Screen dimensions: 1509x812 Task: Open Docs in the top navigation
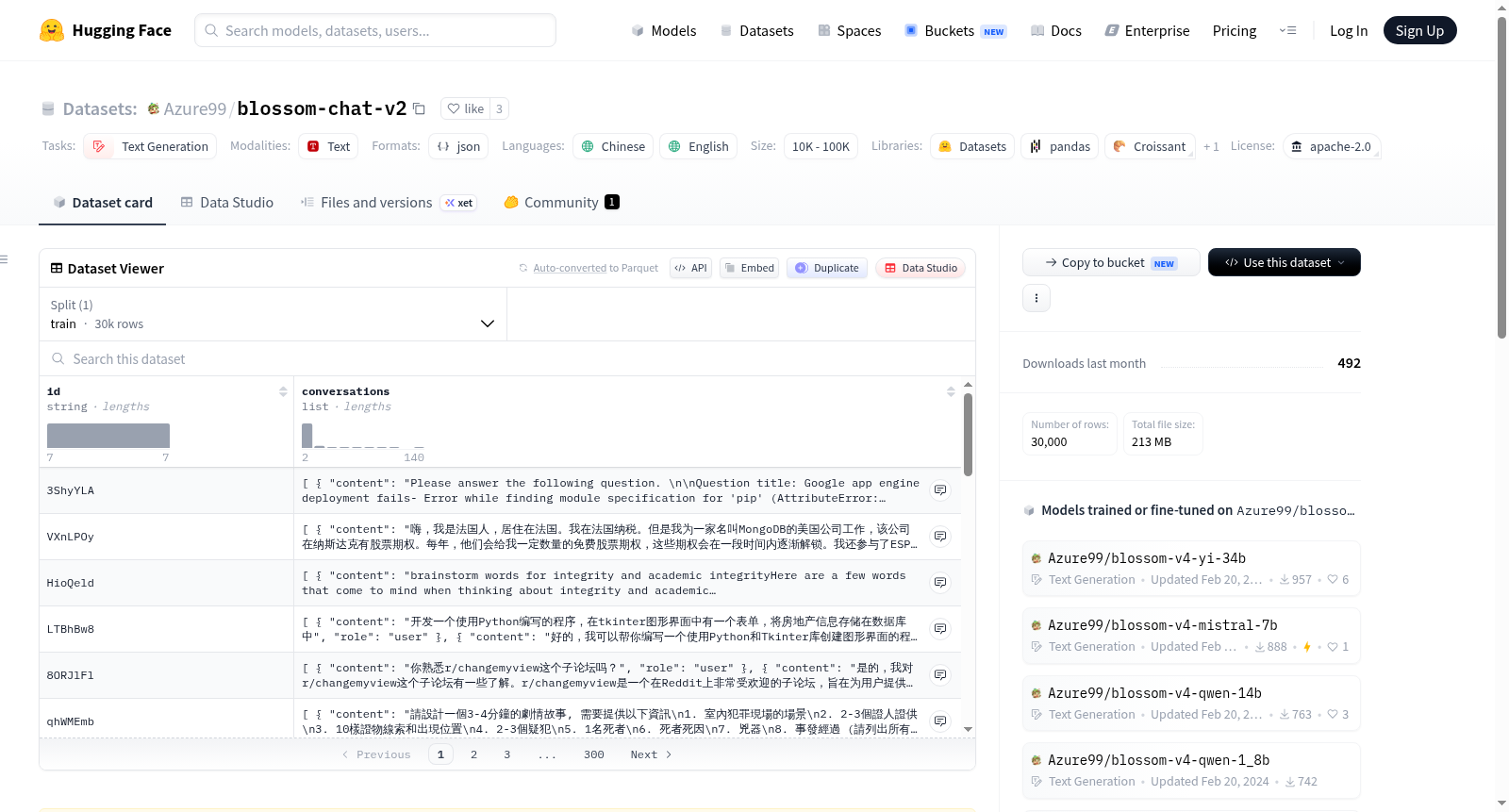pyautogui.click(x=1055, y=30)
